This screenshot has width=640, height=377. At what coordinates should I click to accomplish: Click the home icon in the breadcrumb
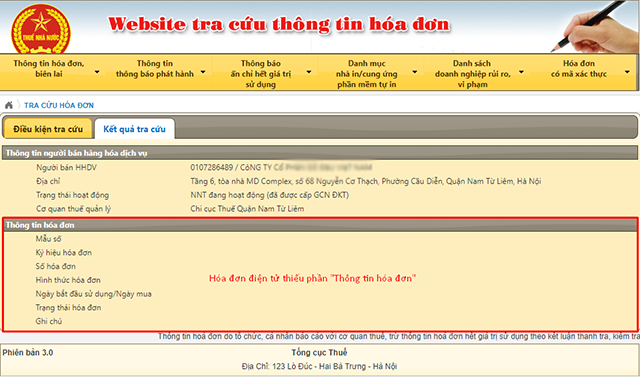pyautogui.click(x=9, y=105)
